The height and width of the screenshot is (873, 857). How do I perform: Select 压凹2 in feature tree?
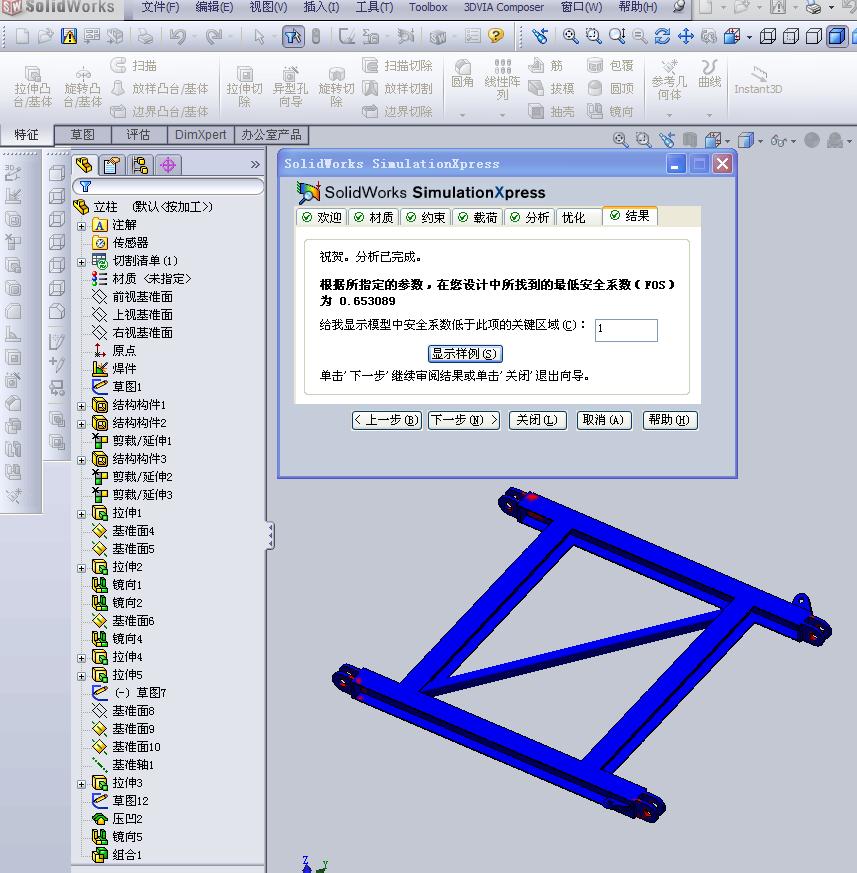(117, 818)
